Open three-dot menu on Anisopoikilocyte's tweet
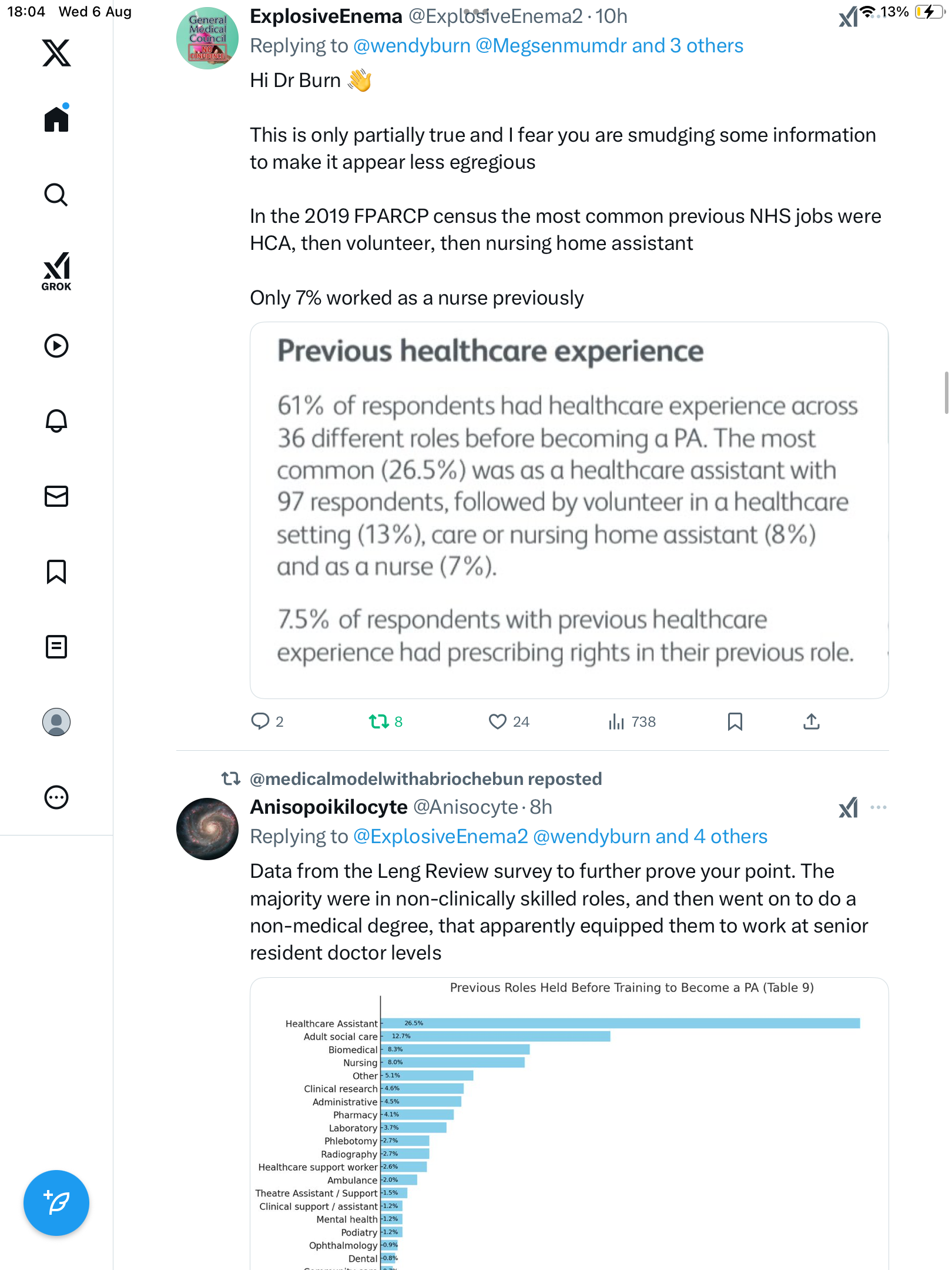This screenshot has width=952, height=1270. [x=879, y=807]
